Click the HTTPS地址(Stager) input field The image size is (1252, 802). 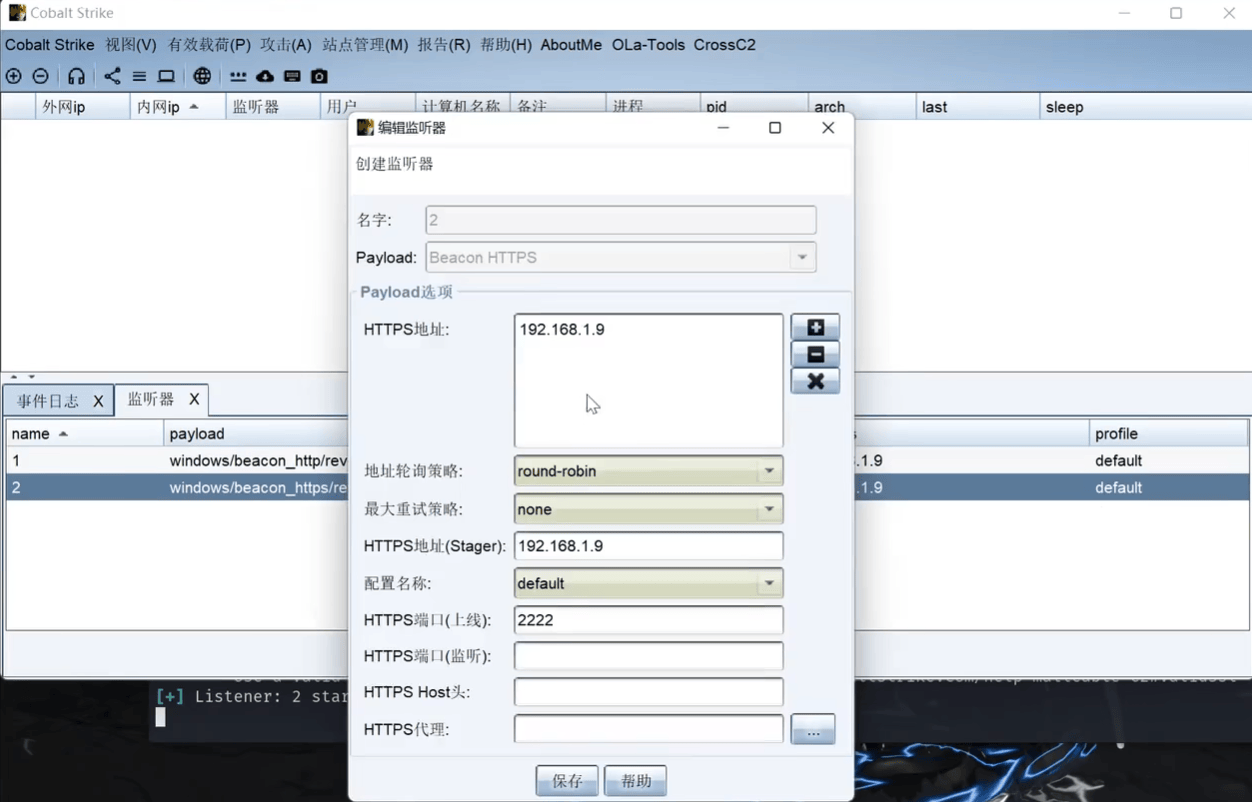tap(648, 546)
